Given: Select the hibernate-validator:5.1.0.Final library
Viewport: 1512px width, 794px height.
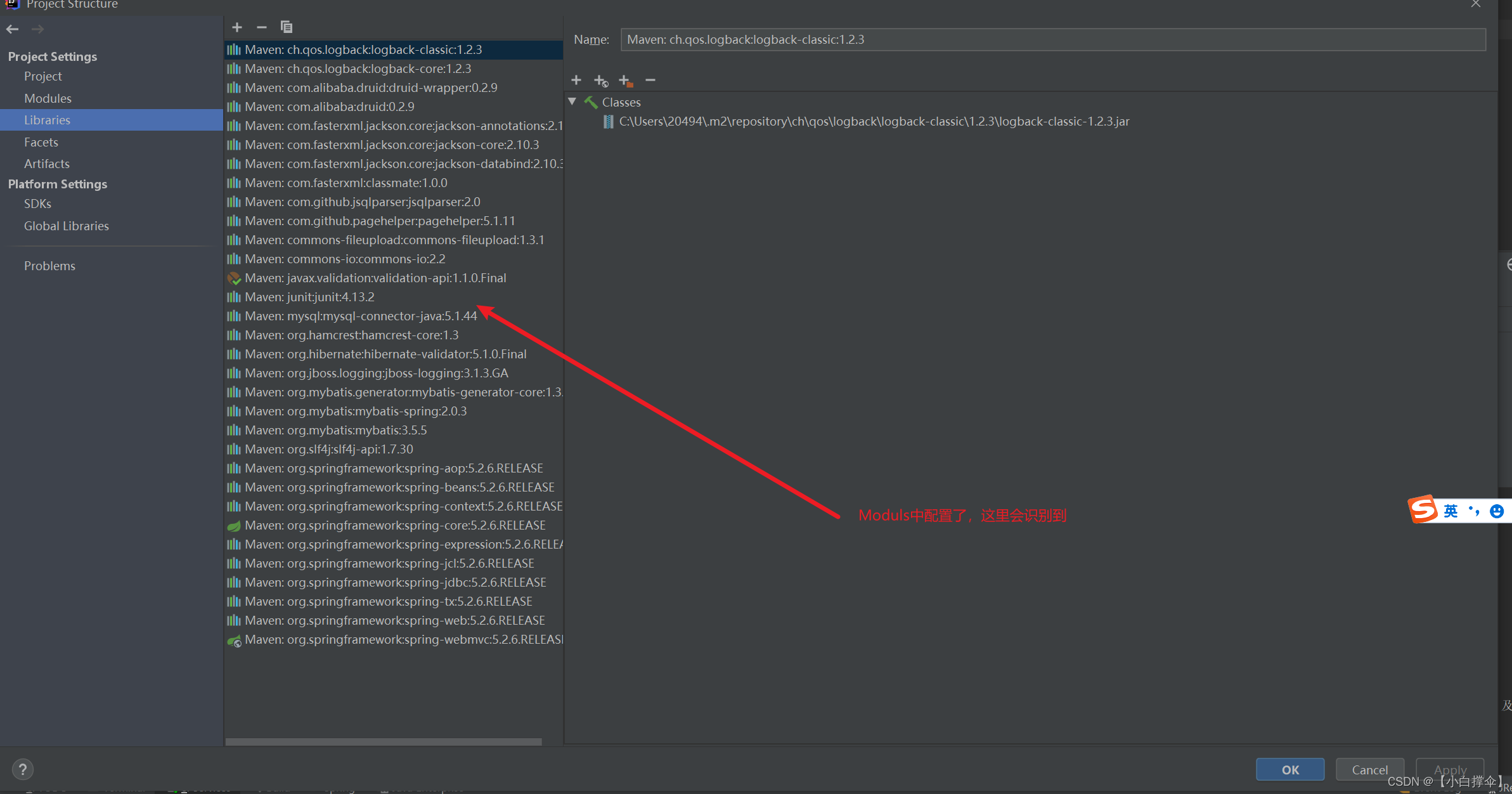Looking at the screenshot, I should click(x=393, y=354).
